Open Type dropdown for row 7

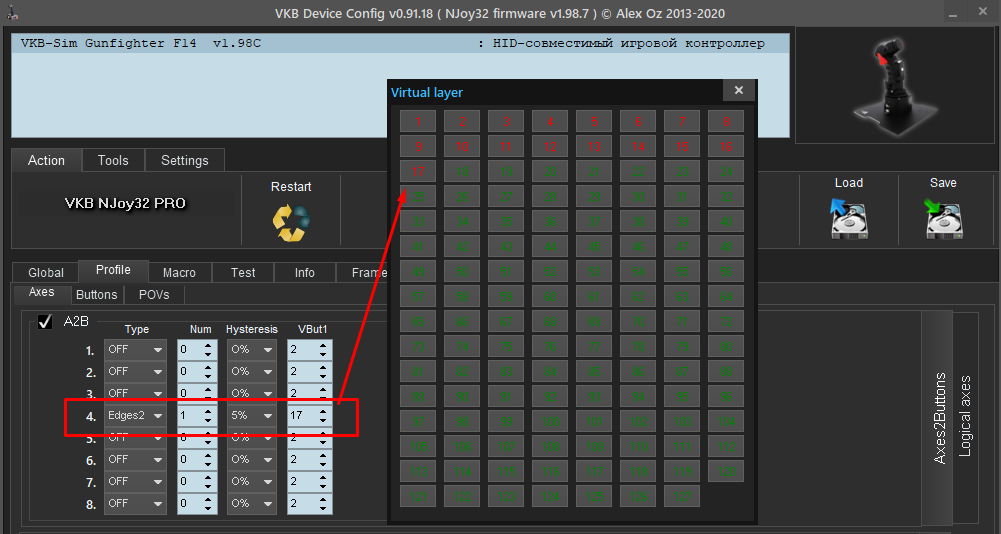pos(135,481)
